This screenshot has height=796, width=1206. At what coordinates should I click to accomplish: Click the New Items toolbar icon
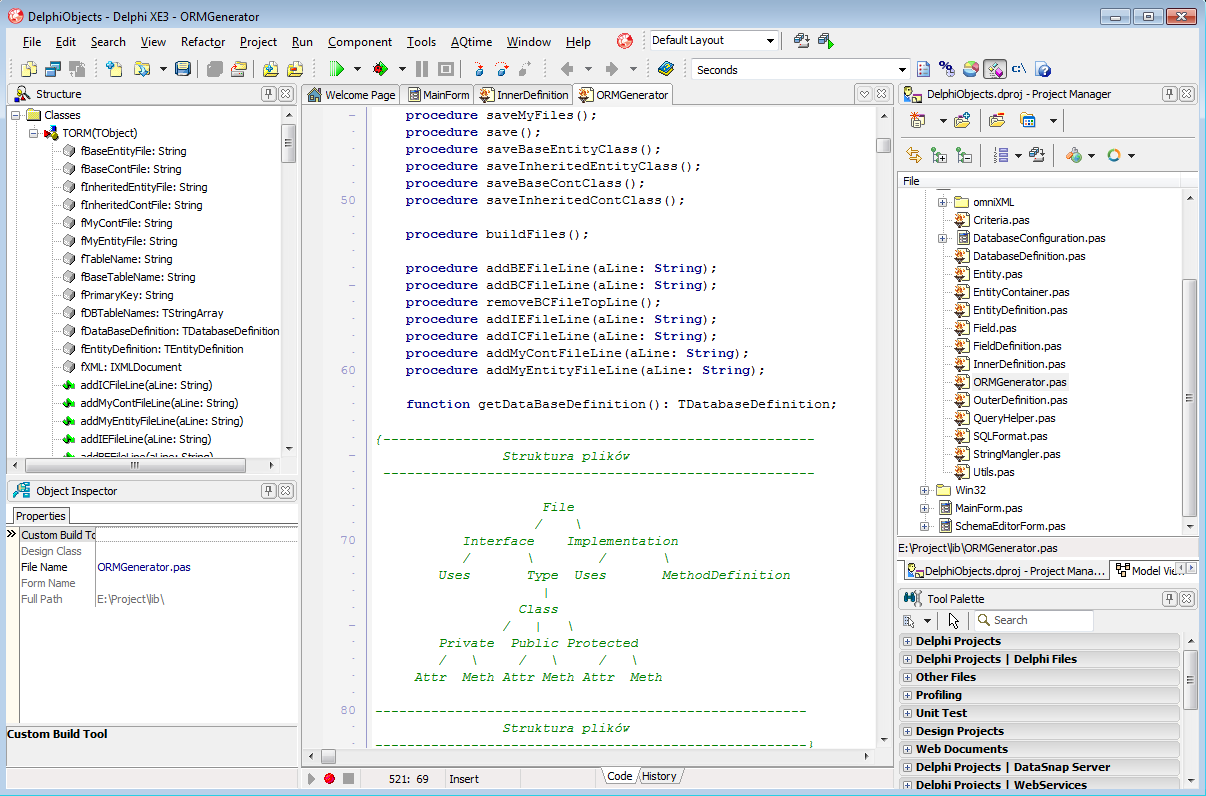click(x=115, y=69)
